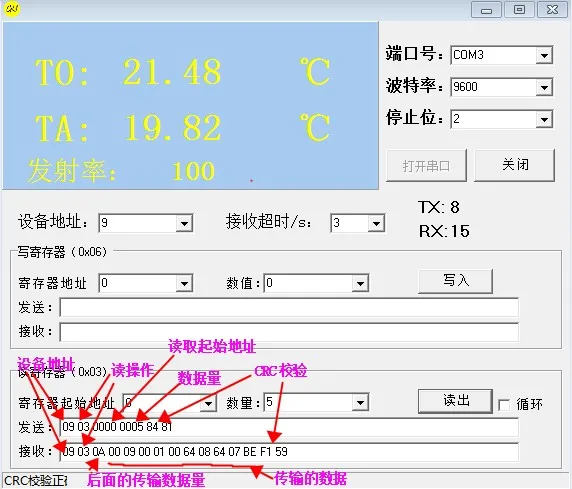Click the CRC校验正确 status bar text
The image size is (572, 489).
click(36, 481)
